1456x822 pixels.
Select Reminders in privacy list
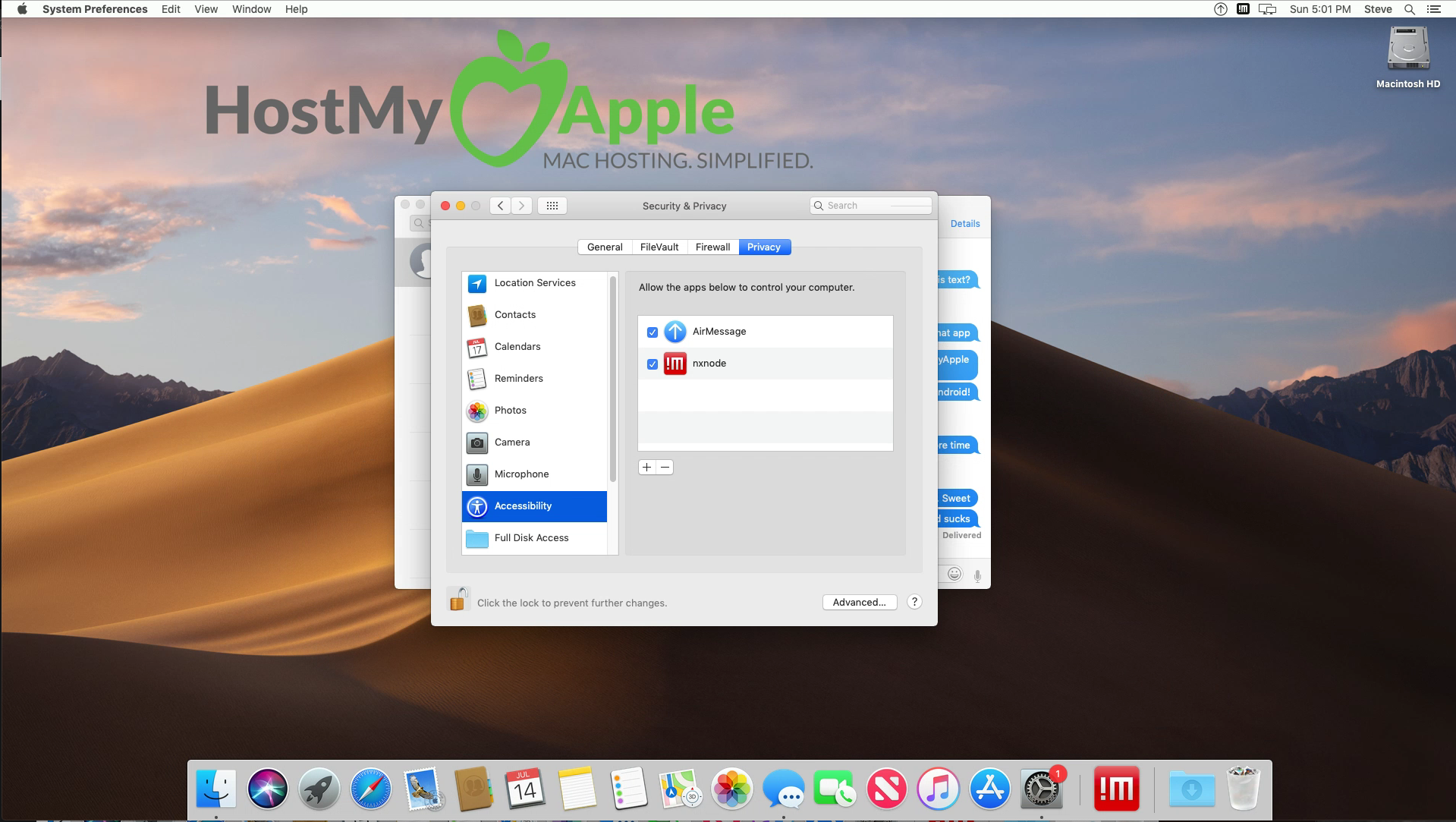[534, 379]
